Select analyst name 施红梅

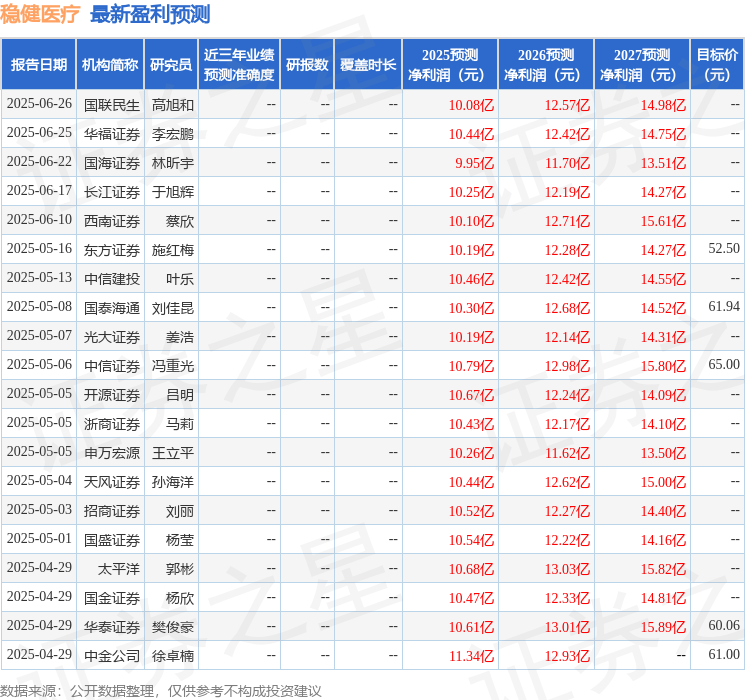point(173,250)
